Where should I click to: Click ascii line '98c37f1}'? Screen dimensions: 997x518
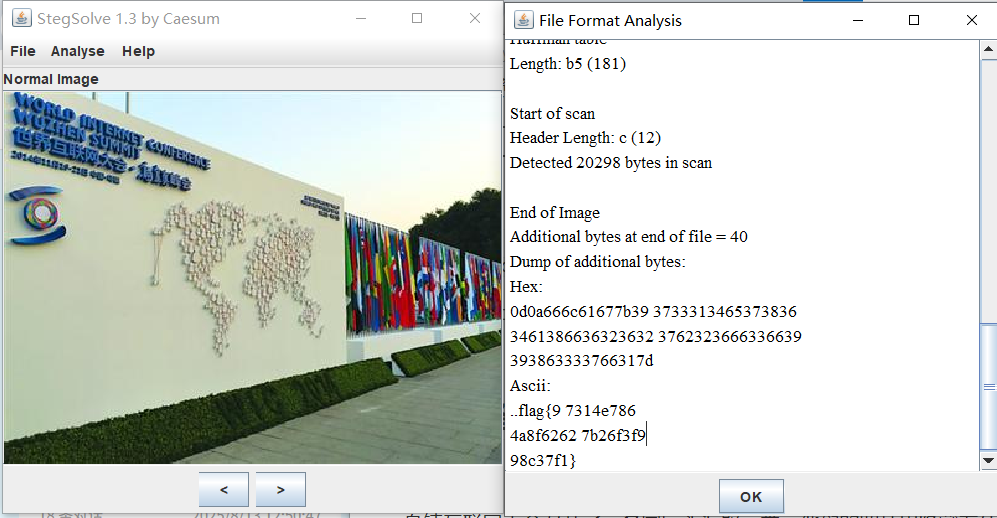[543, 460]
